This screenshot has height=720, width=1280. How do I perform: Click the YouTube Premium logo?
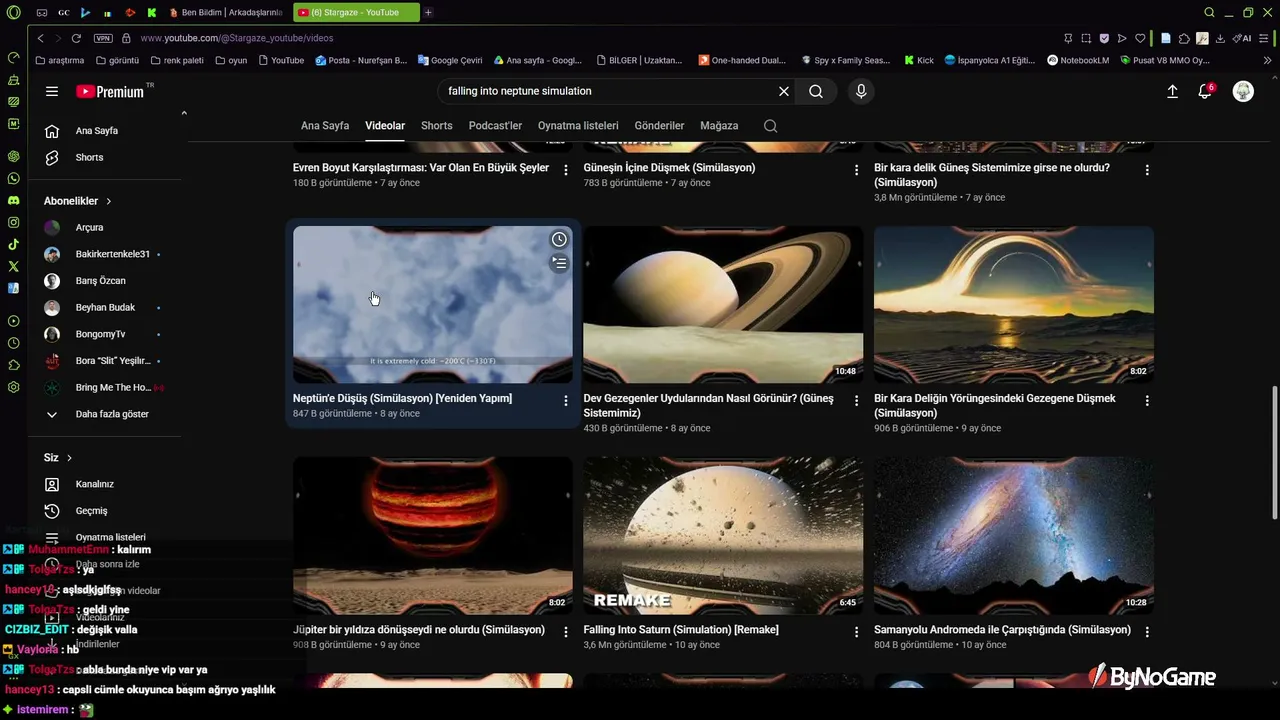click(x=110, y=91)
